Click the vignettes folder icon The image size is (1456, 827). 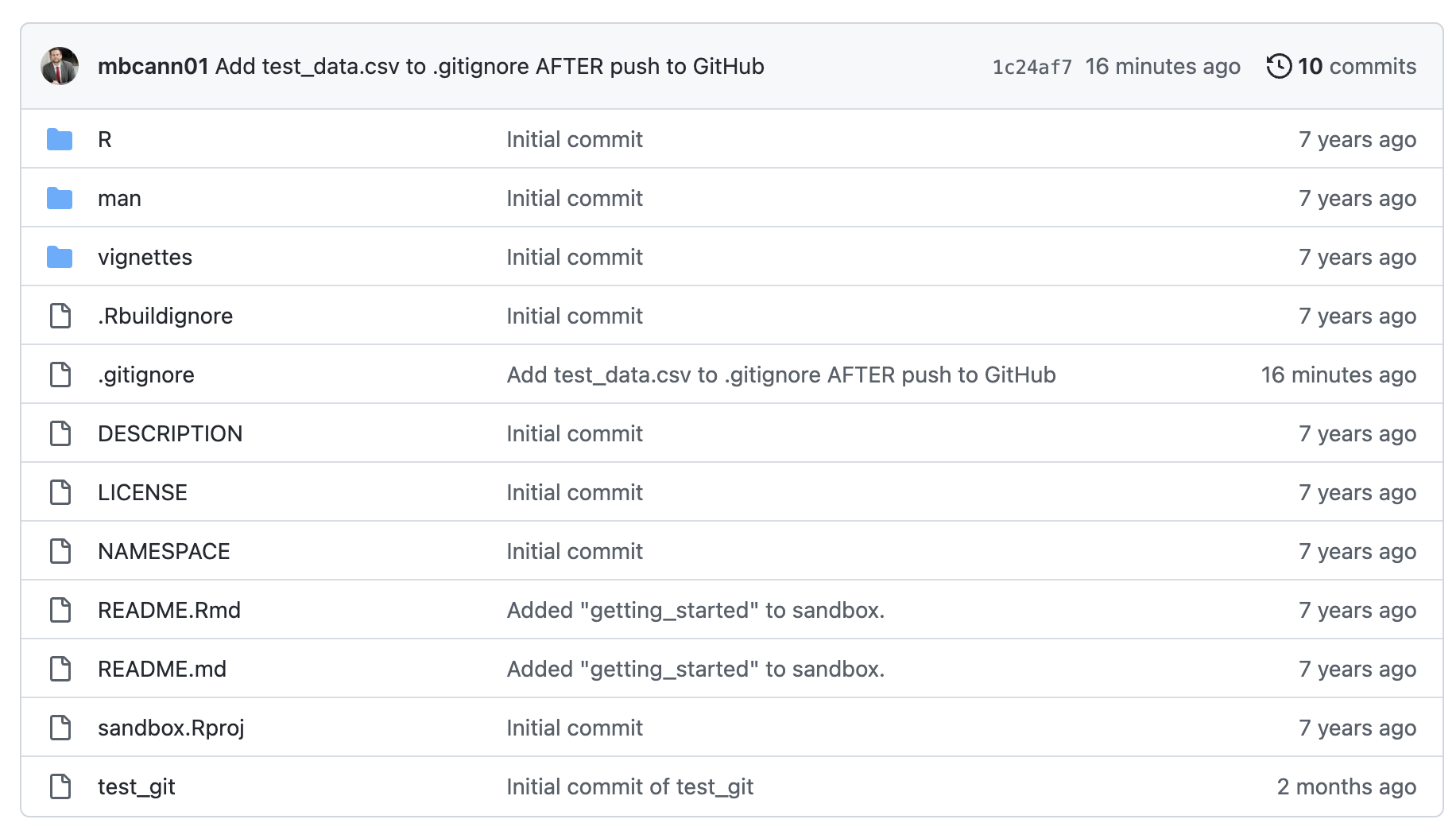(59, 257)
